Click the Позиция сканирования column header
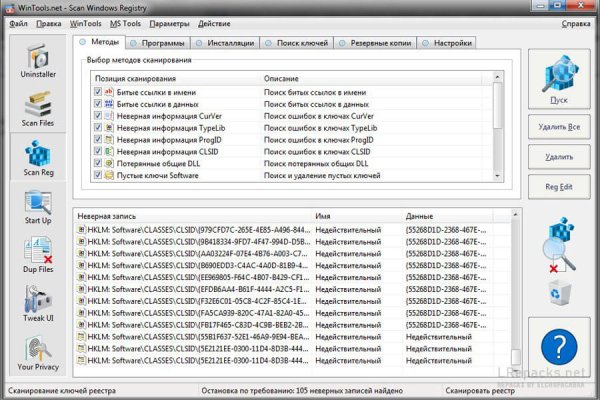The width and height of the screenshot is (600, 400). point(176,78)
